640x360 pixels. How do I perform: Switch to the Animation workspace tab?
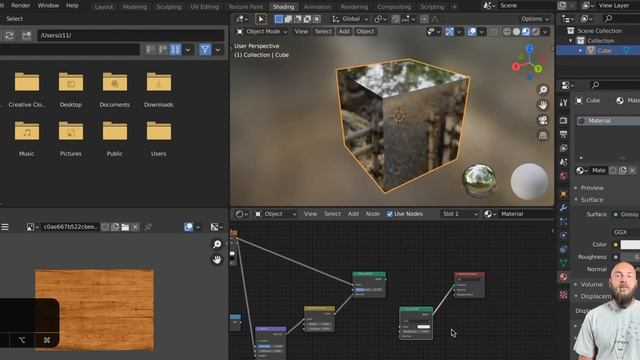[x=317, y=7]
